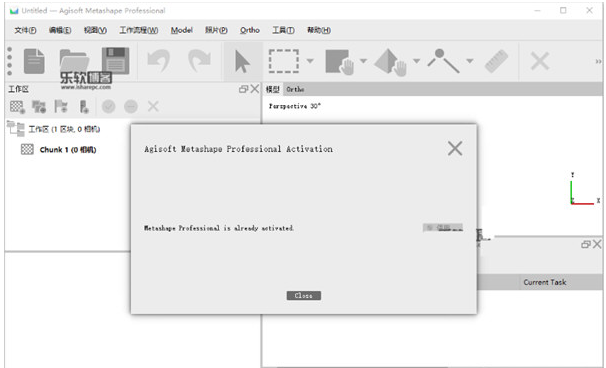Open draw polyline tool dropdown arrow
The image size is (606, 368).
click(x=470, y=61)
